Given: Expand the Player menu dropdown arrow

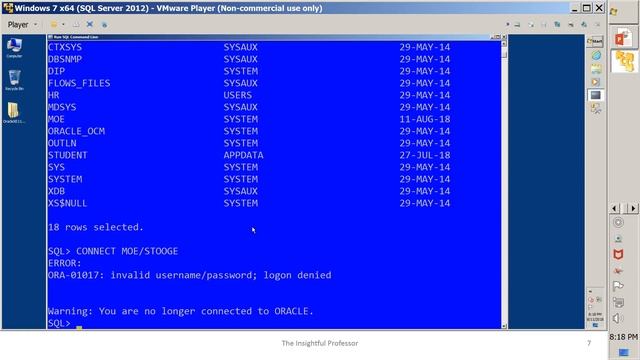Looking at the screenshot, I should click(36, 25).
